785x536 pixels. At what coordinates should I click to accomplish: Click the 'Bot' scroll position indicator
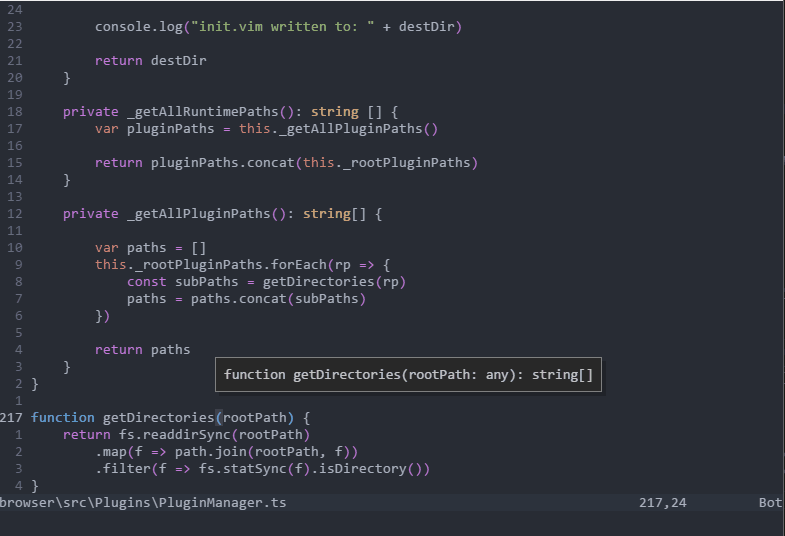pos(770,503)
